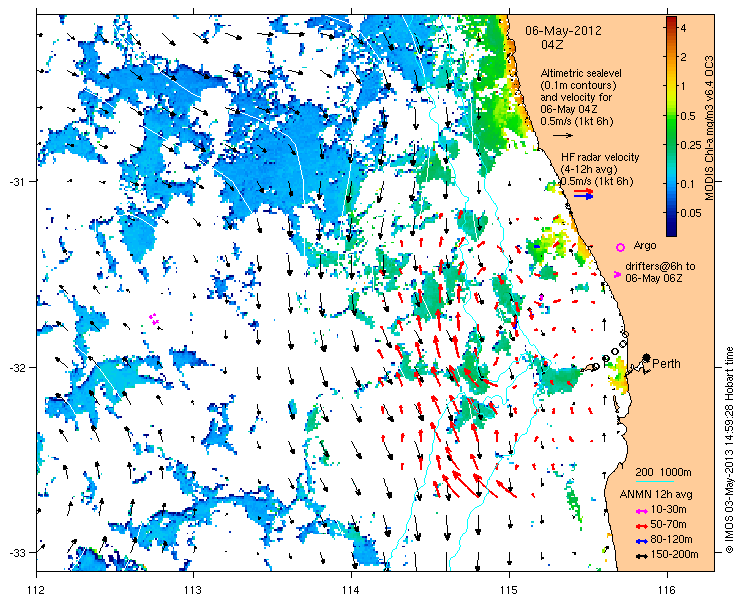Screen dimensions: 740x600
Task: Click the colorbar tick label 0.1
Action: [688, 184]
